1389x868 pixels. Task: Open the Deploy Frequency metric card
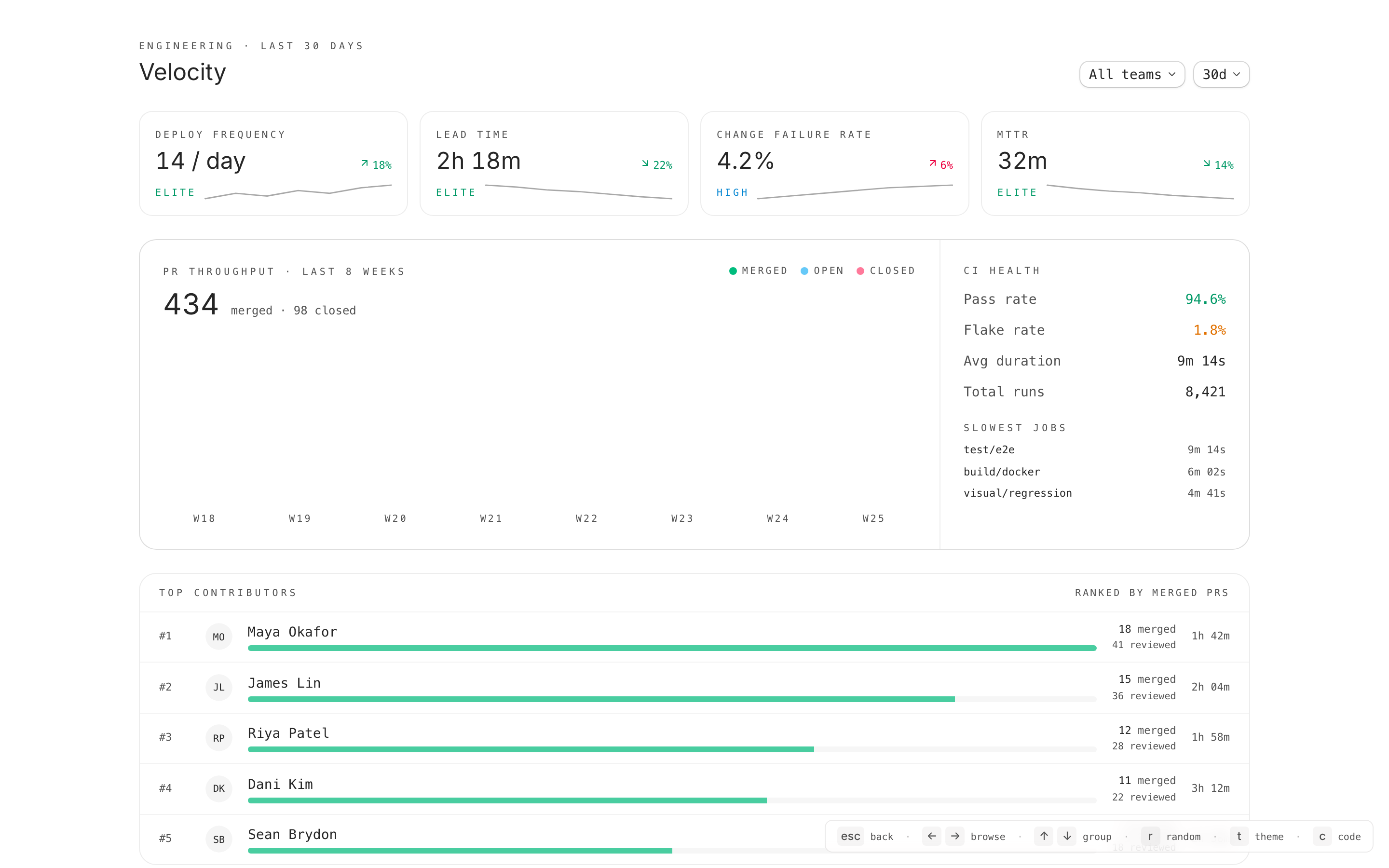click(273, 163)
